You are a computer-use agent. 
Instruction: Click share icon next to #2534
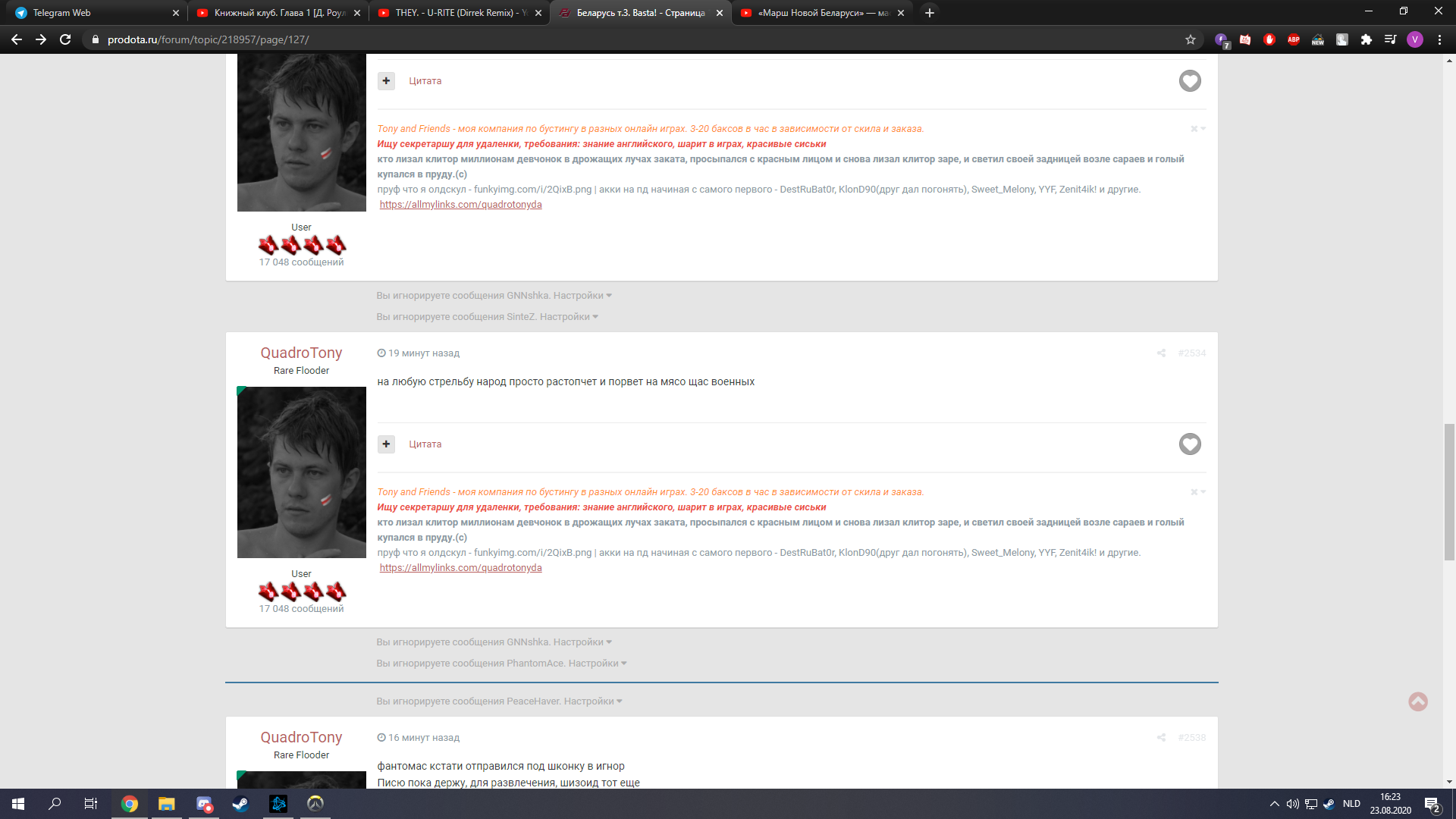click(1161, 353)
